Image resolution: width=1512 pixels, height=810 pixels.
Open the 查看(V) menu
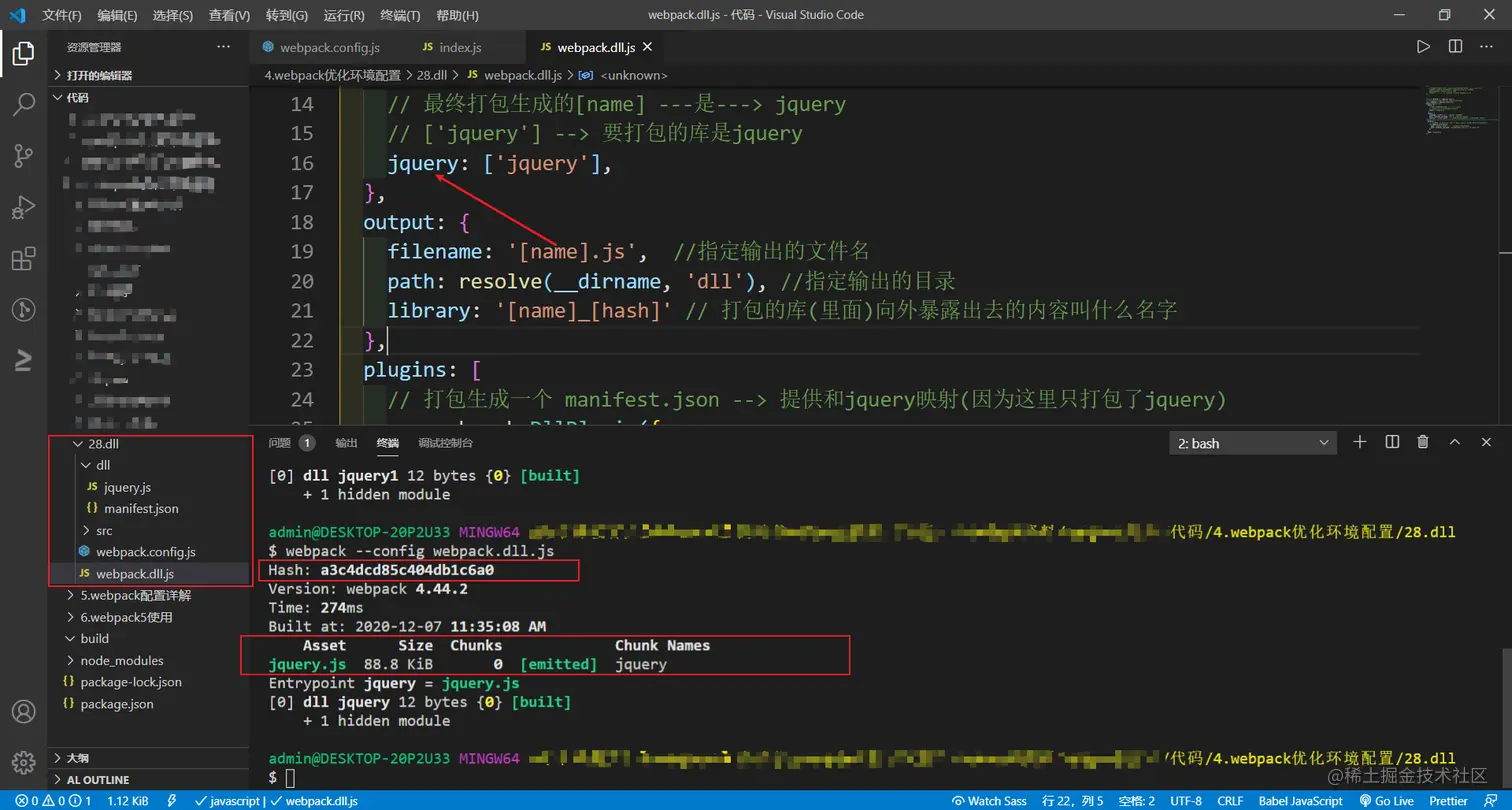[230, 15]
